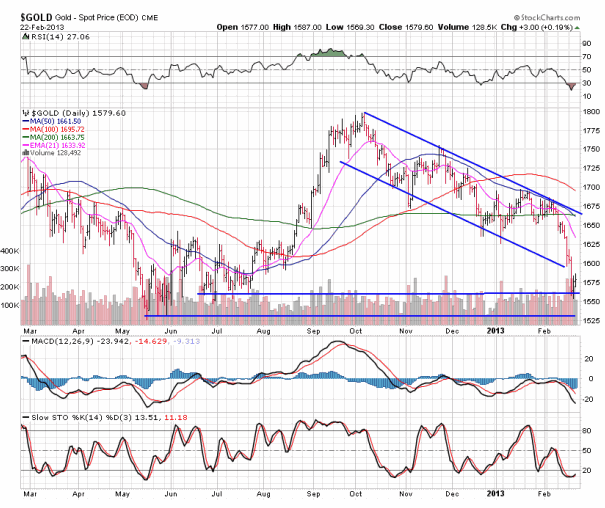Image resolution: width=605 pixels, height=508 pixels.
Task: Click the 400K volume label on left axis
Action: tap(10, 251)
